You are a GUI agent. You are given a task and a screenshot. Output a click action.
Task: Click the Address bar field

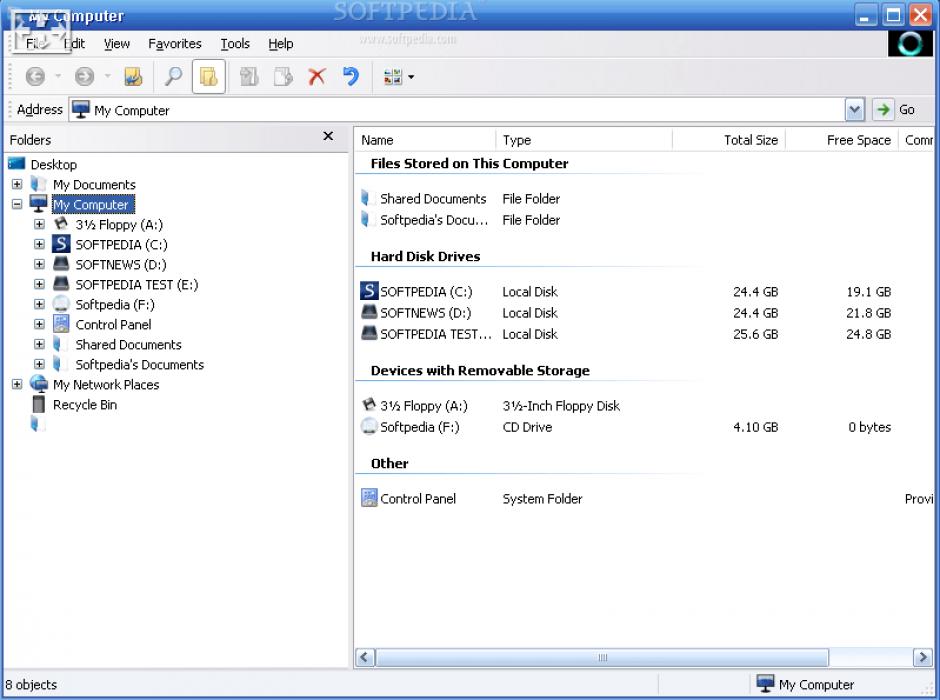457,110
